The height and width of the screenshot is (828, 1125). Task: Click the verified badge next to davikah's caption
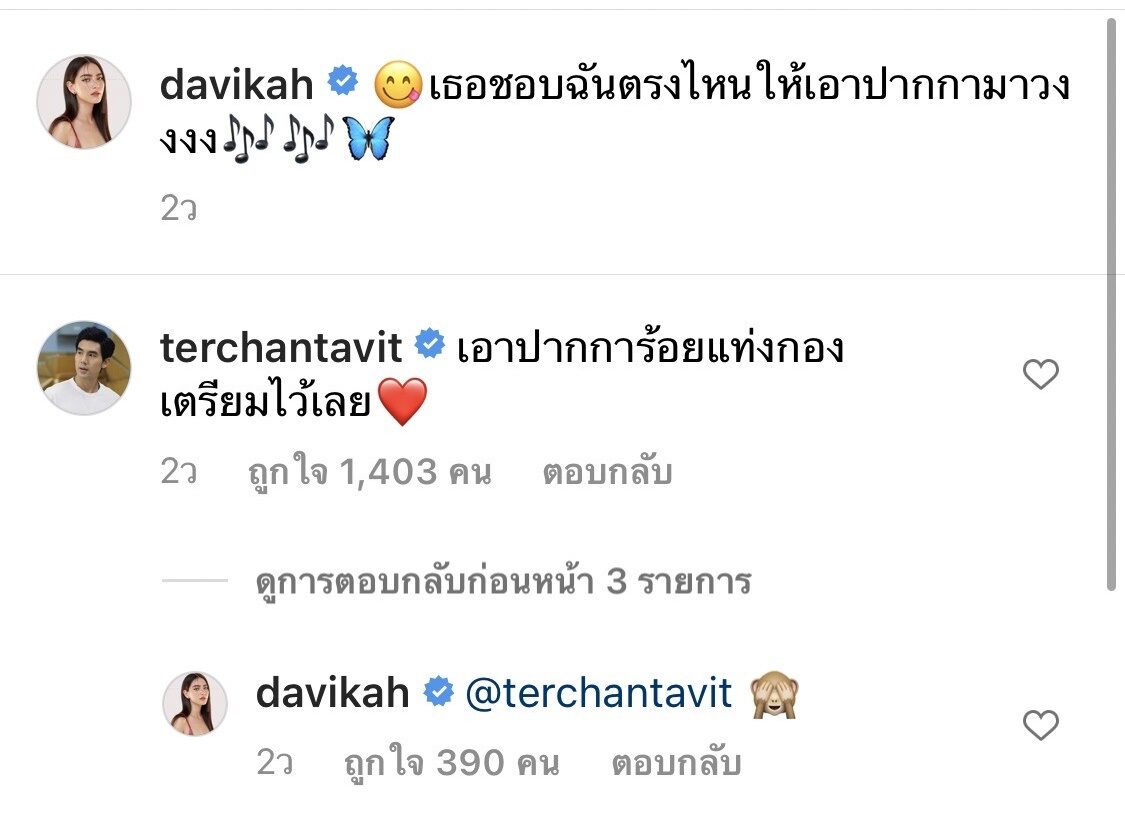click(343, 80)
